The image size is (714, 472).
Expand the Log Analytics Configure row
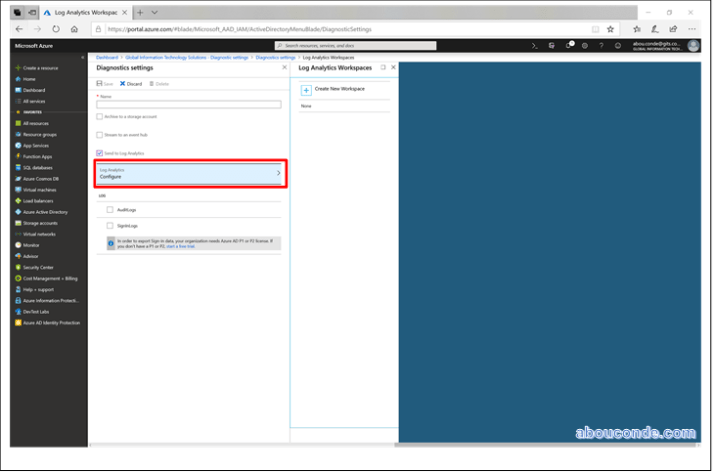pyautogui.click(x=189, y=173)
